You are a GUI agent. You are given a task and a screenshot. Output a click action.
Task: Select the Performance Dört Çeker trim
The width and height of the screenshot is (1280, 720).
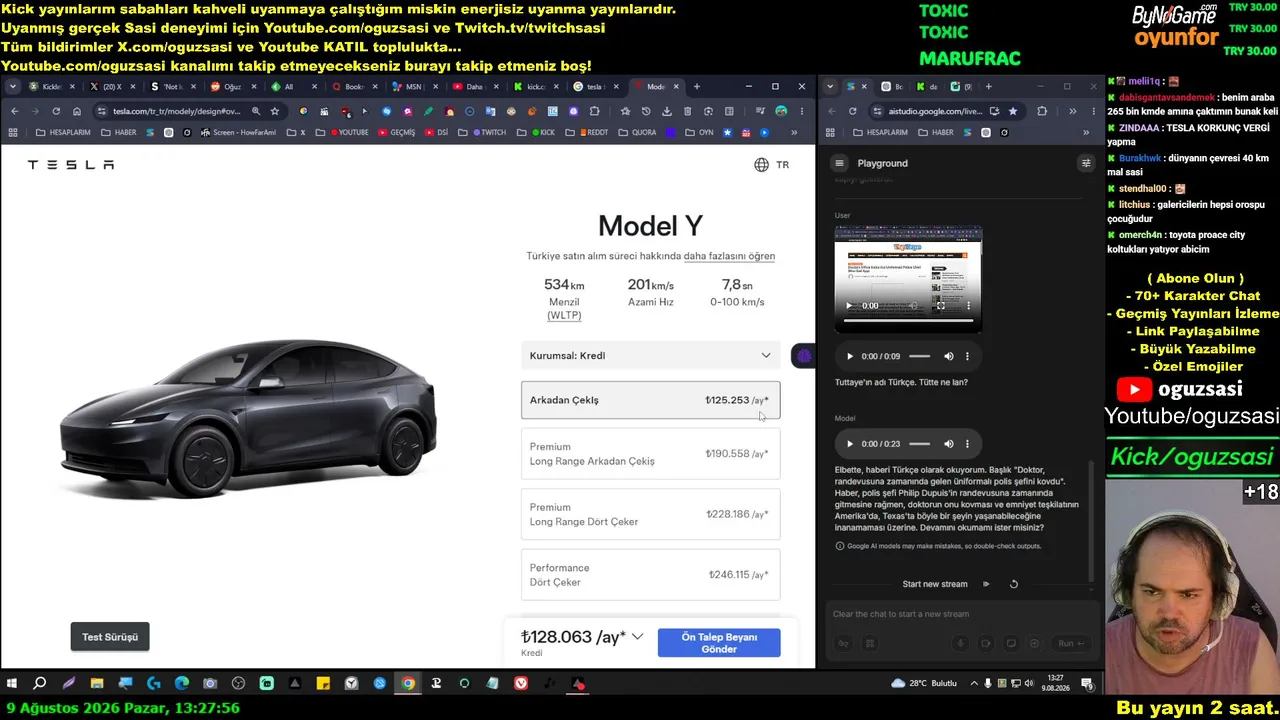(651, 575)
